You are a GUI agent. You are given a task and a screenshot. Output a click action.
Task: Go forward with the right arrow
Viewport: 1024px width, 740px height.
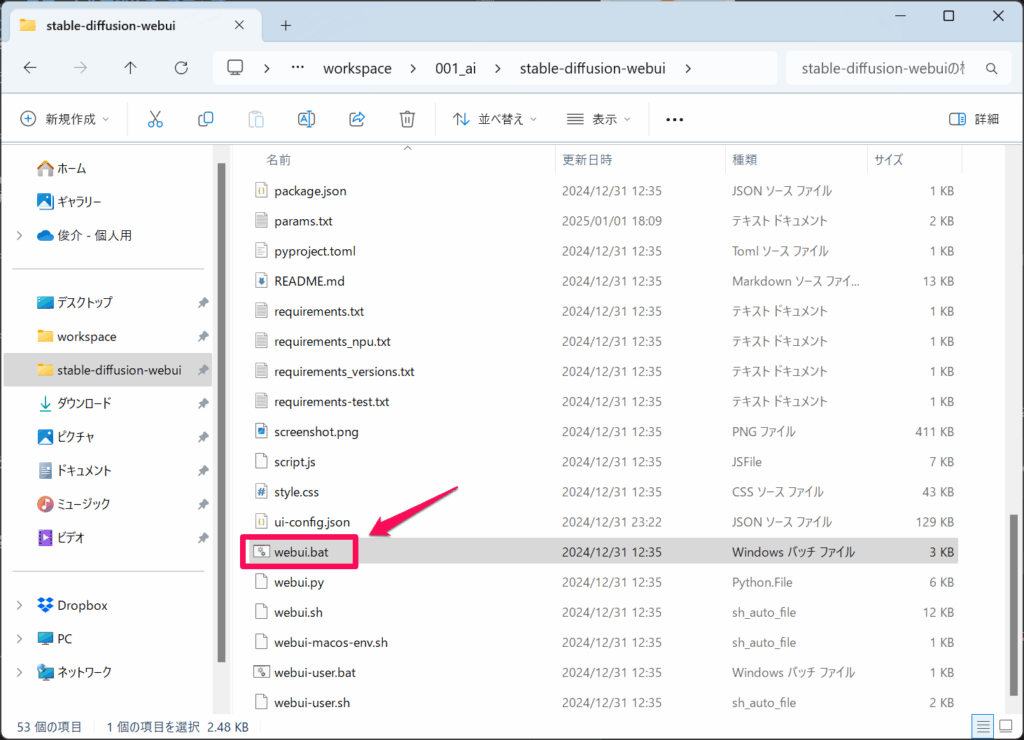tap(80, 68)
